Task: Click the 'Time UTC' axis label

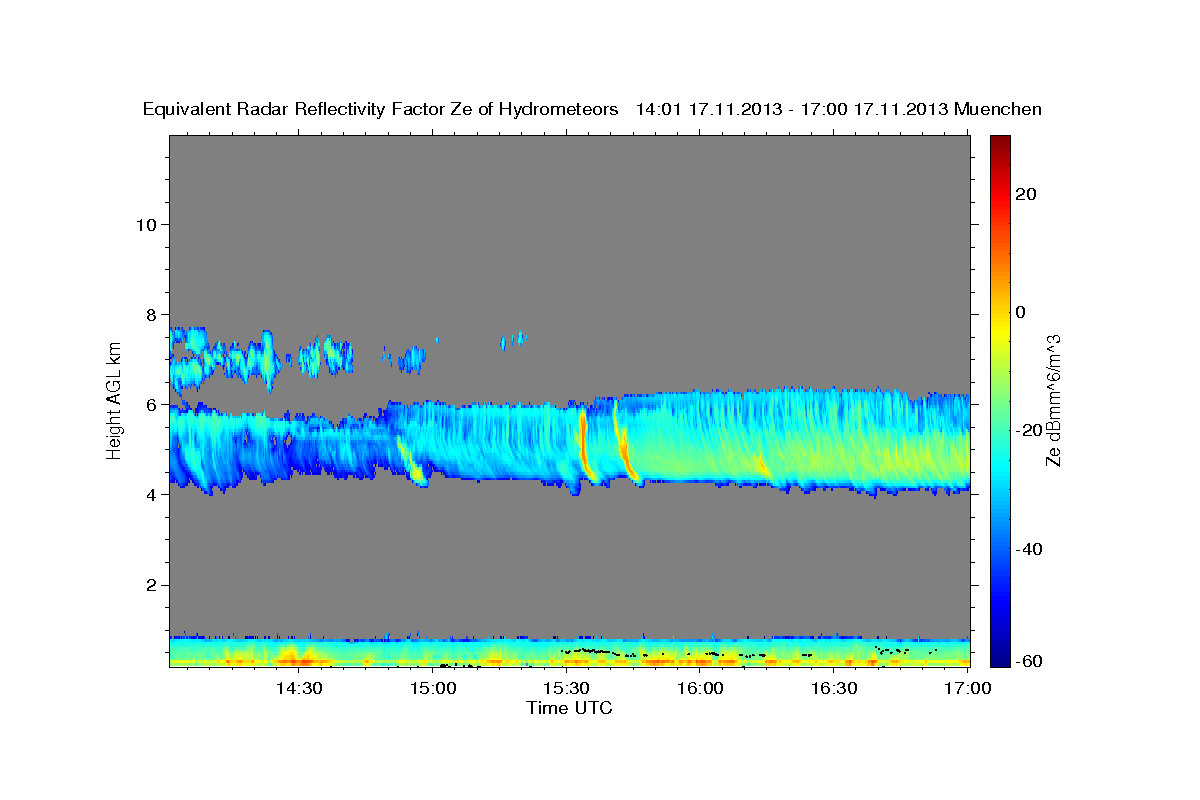Action: [569, 708]
